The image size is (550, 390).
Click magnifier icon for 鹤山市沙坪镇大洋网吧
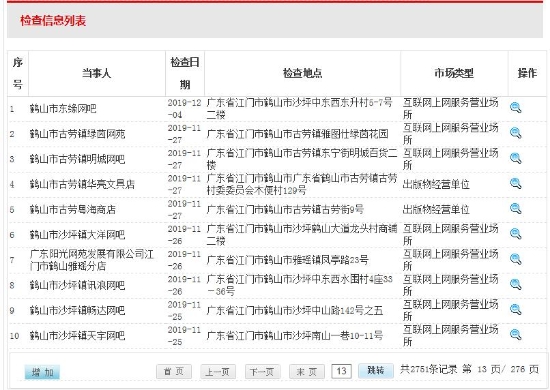[516, 234]
